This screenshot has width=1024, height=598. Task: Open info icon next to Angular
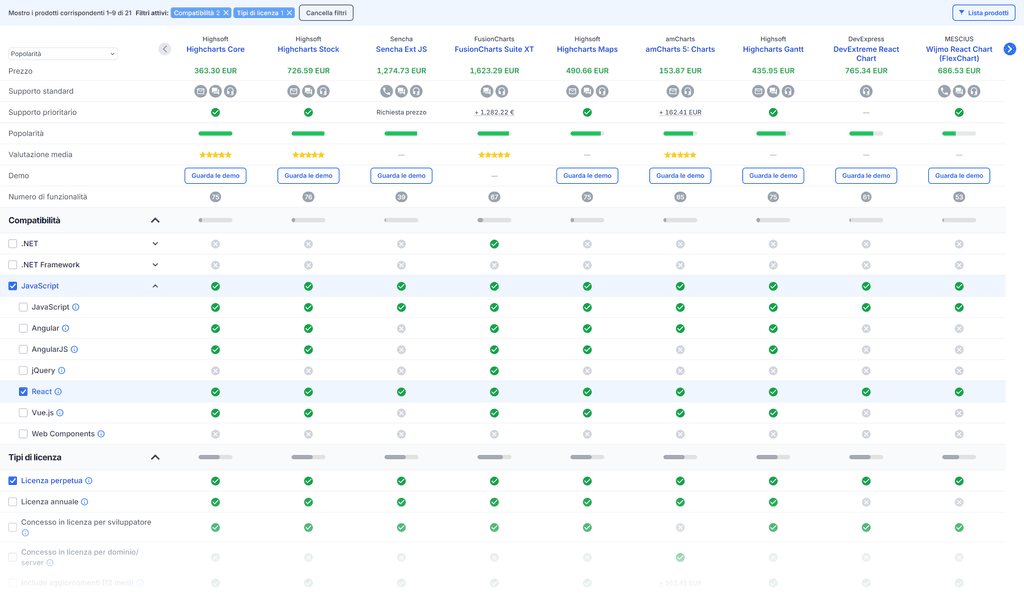[x=65, y=328]
